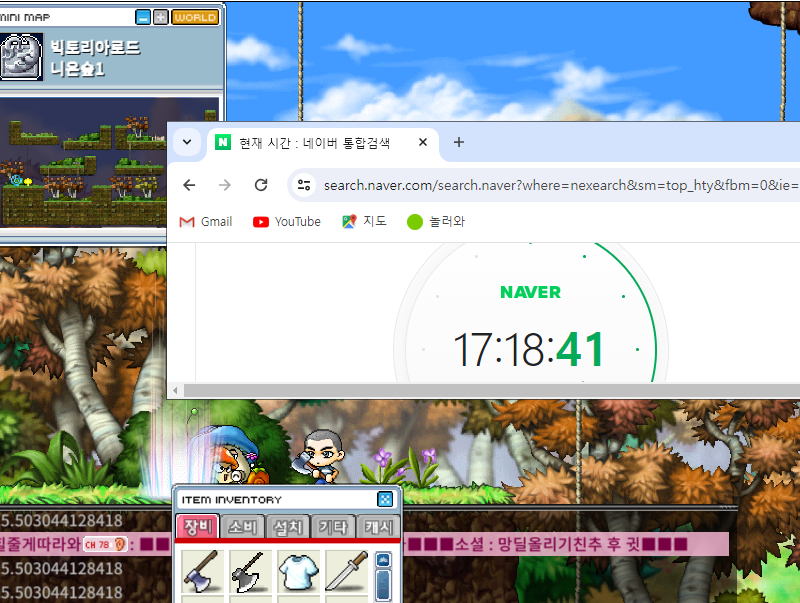
Task: Select the blue-bladed axe in inventory
Action: click(201, 570)
